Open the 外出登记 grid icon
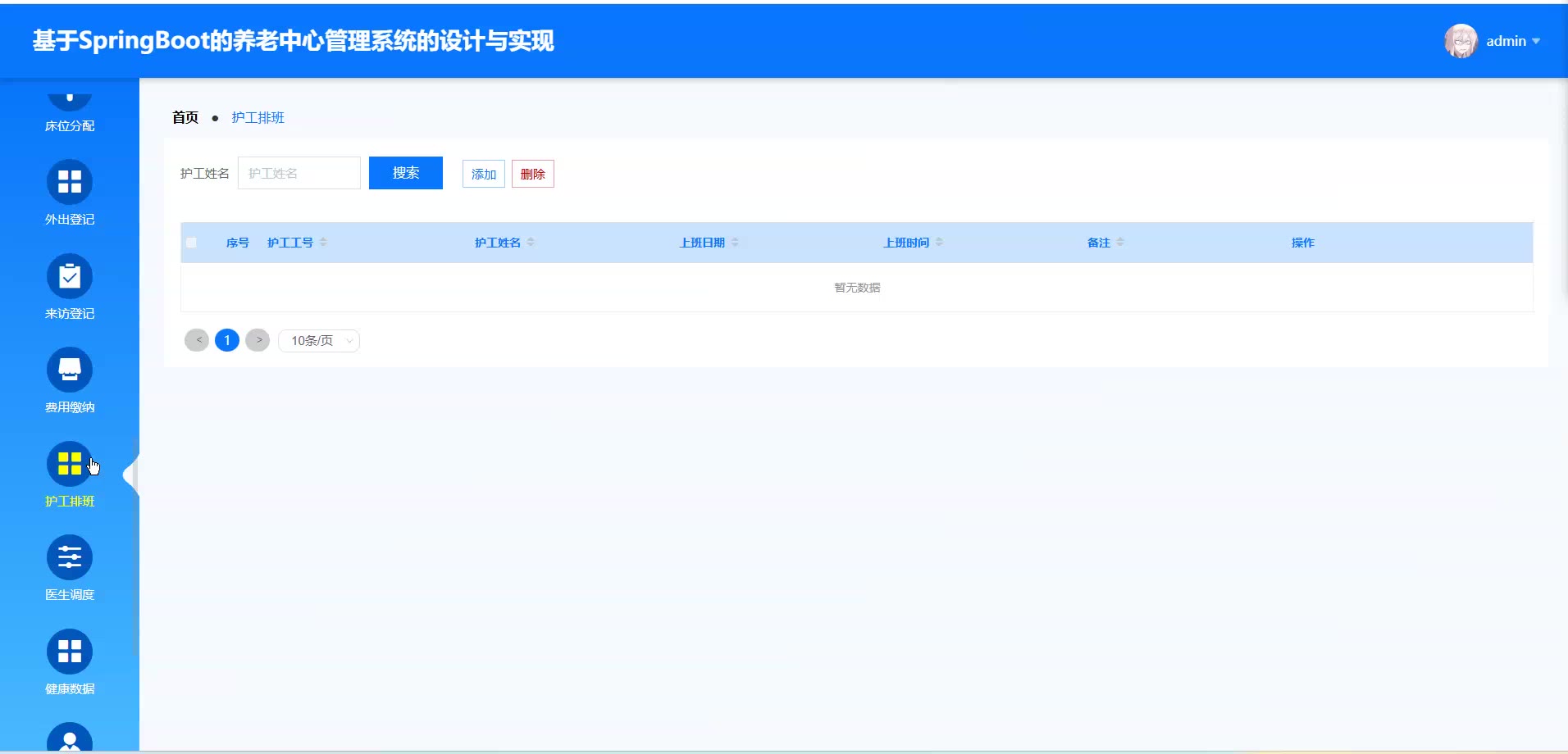Viewport: 1568px width, 754px height. (x=70, y=182)
